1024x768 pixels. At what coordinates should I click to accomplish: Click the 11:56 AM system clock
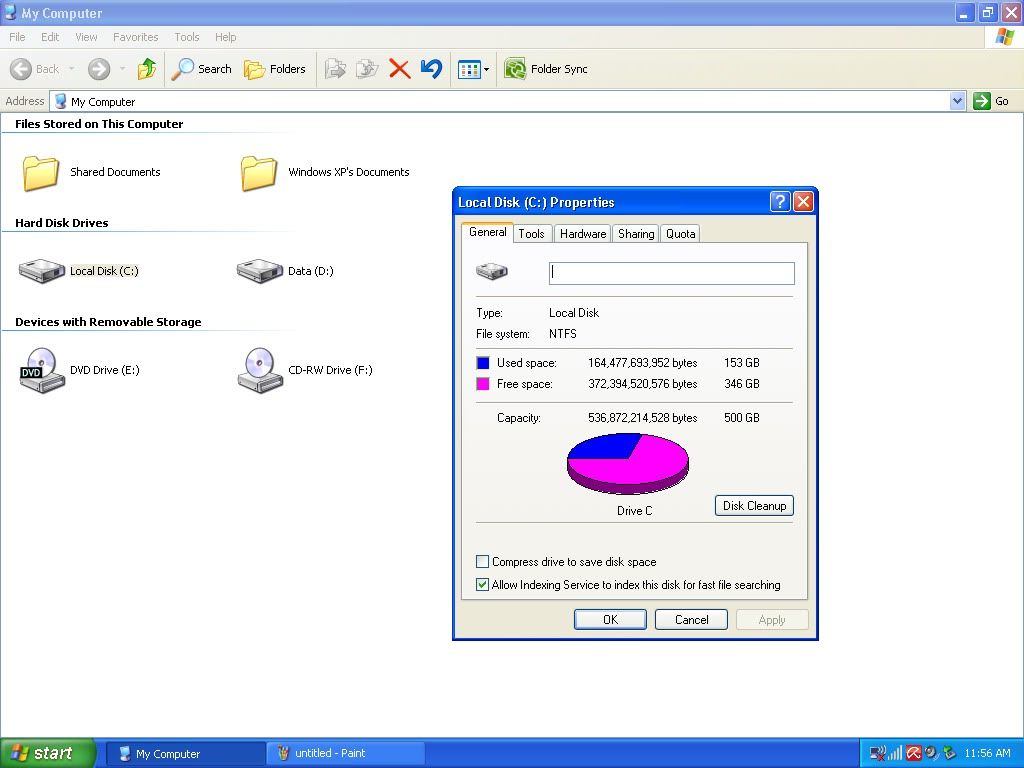point(987,754)
